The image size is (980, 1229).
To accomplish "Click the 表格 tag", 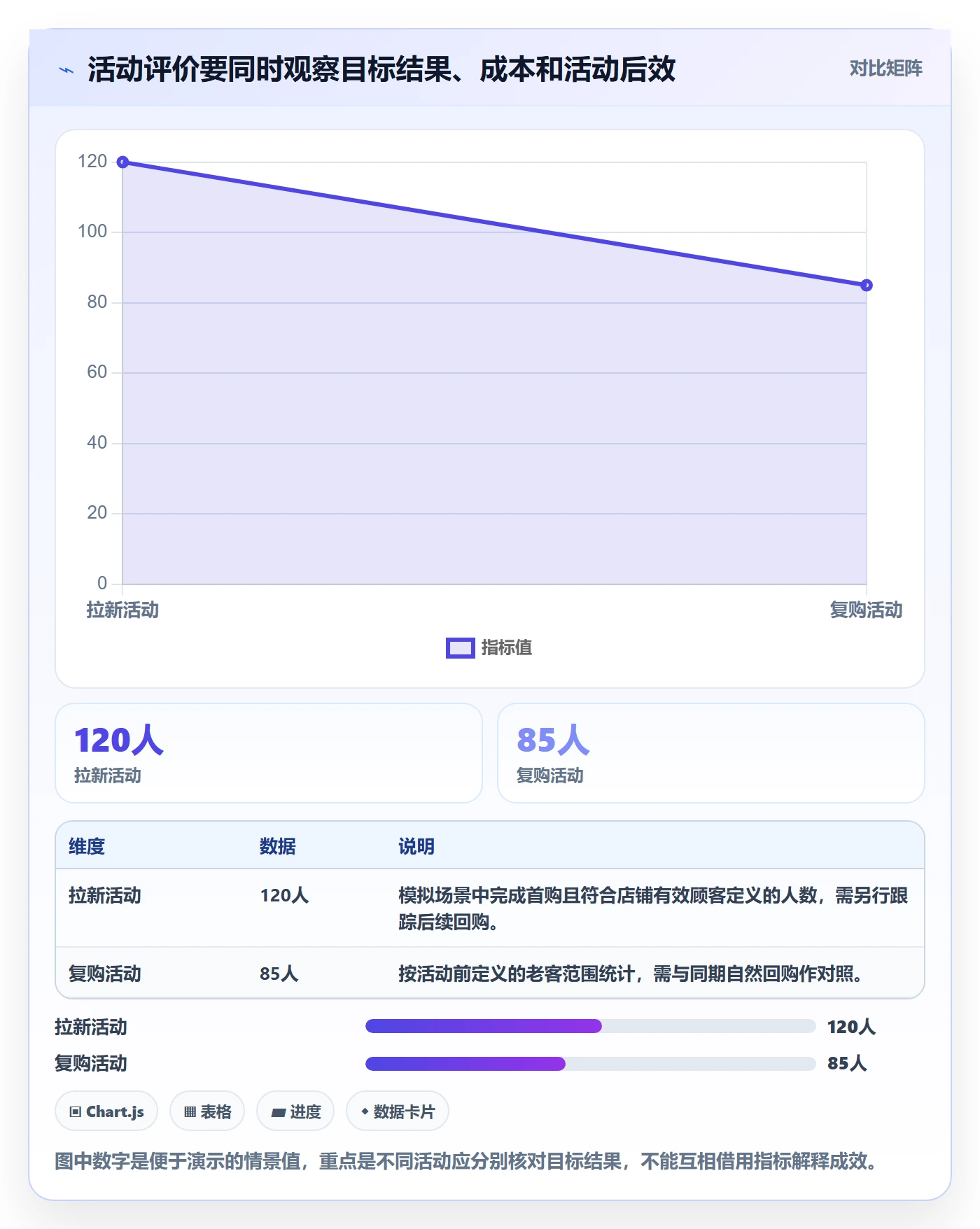I will [x=207, y=1111].
